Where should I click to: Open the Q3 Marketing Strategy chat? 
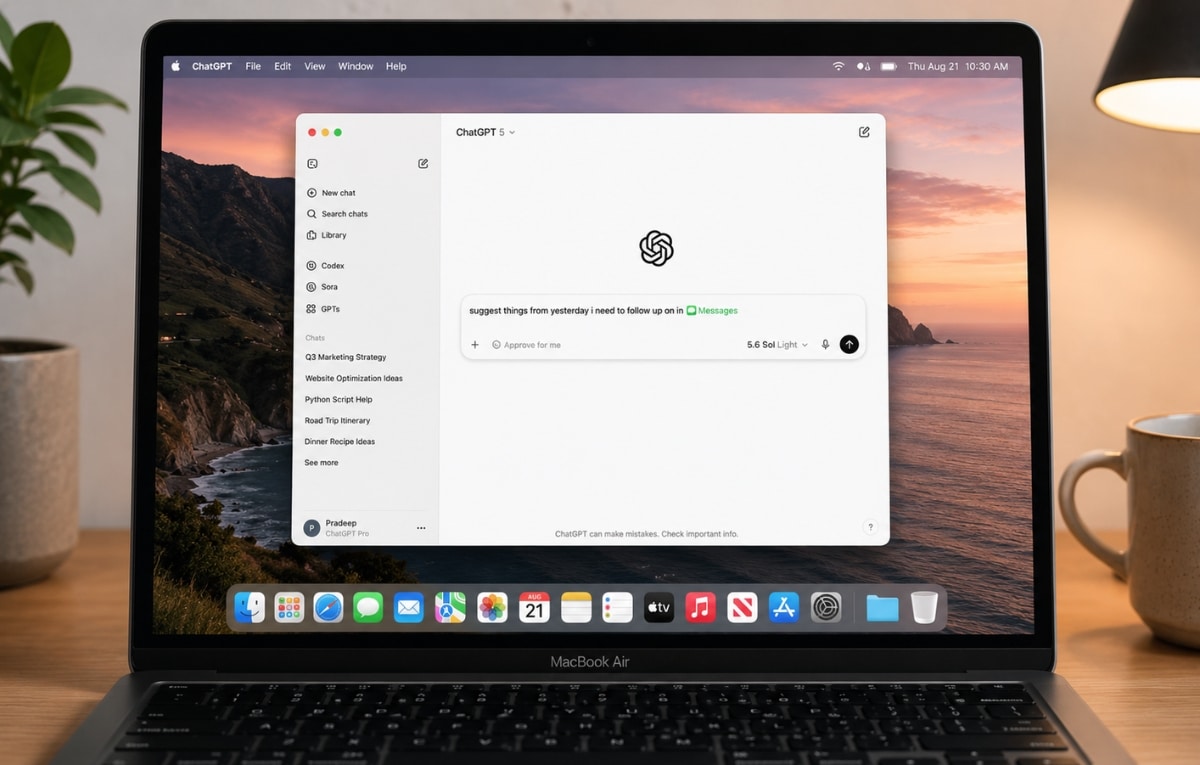pos(346,357)
